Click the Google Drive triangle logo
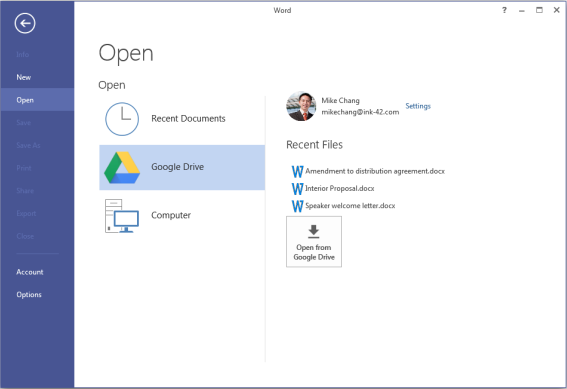Screen dimensions: 567x389 (x=122, y=167)
